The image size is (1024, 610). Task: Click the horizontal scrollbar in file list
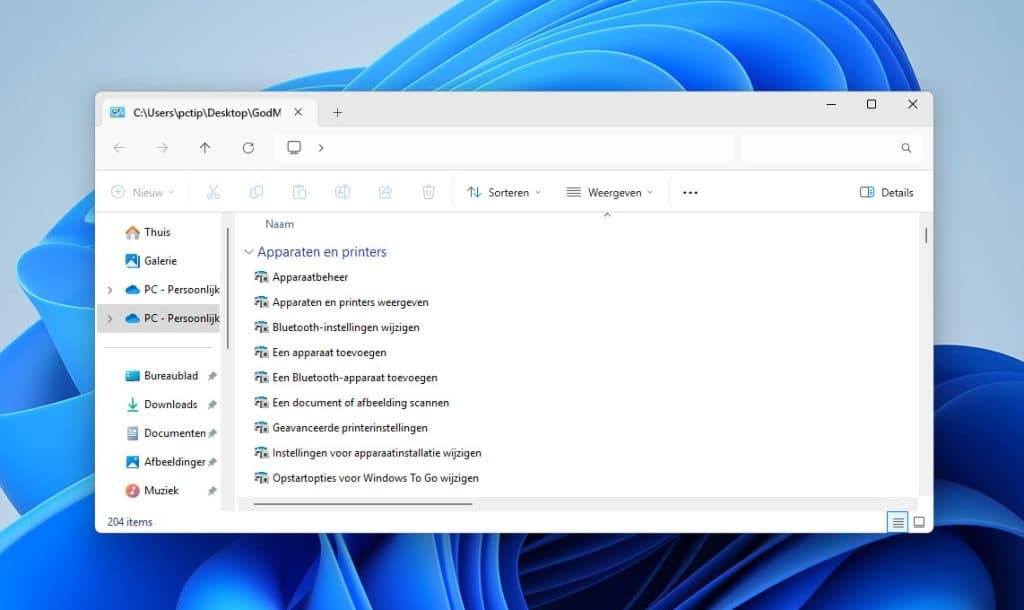tap(362, 504)
